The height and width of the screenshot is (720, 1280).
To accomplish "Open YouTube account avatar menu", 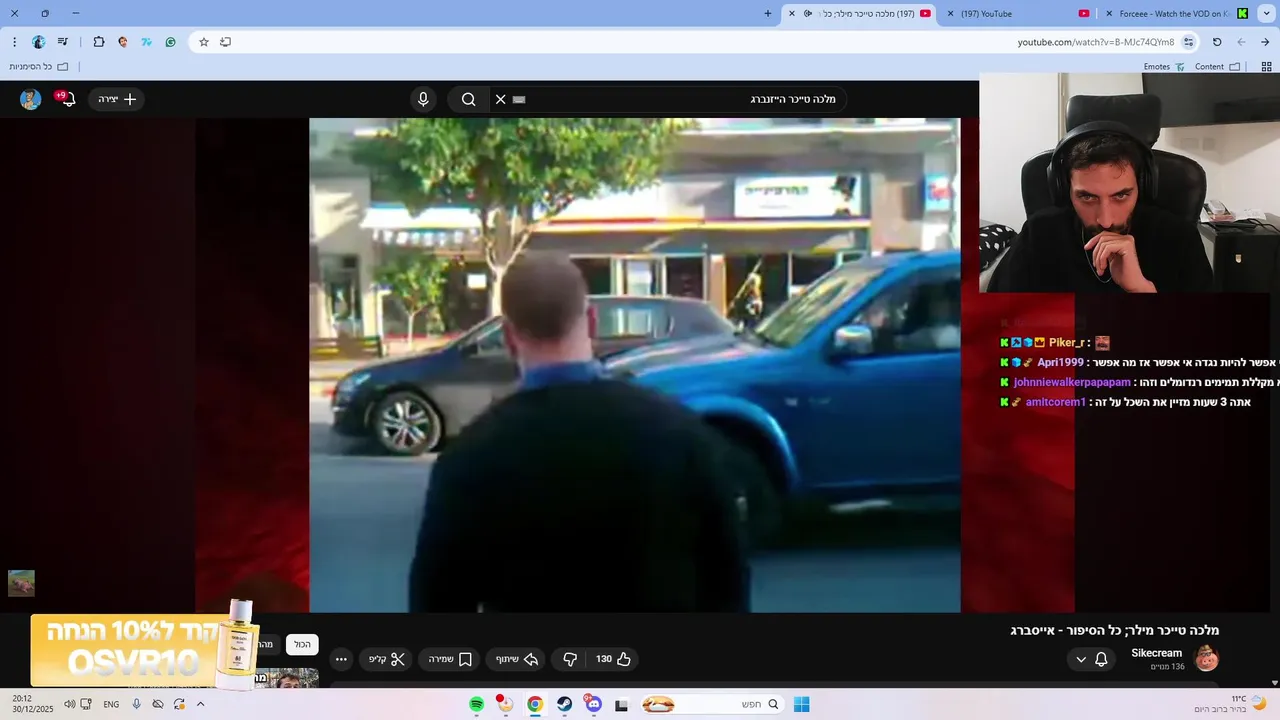I will coord(30,99).
